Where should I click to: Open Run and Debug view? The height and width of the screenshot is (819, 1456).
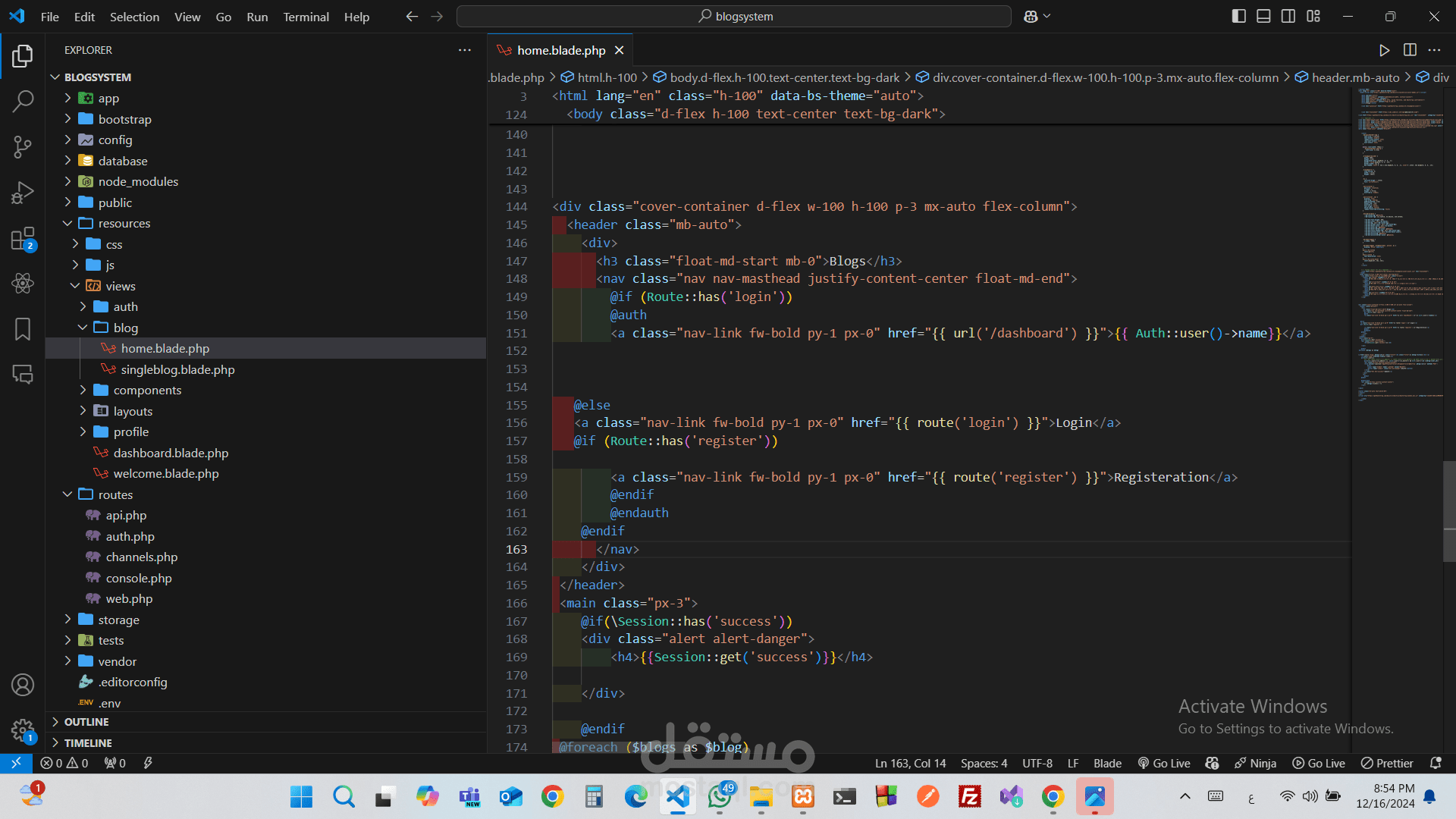23,193
